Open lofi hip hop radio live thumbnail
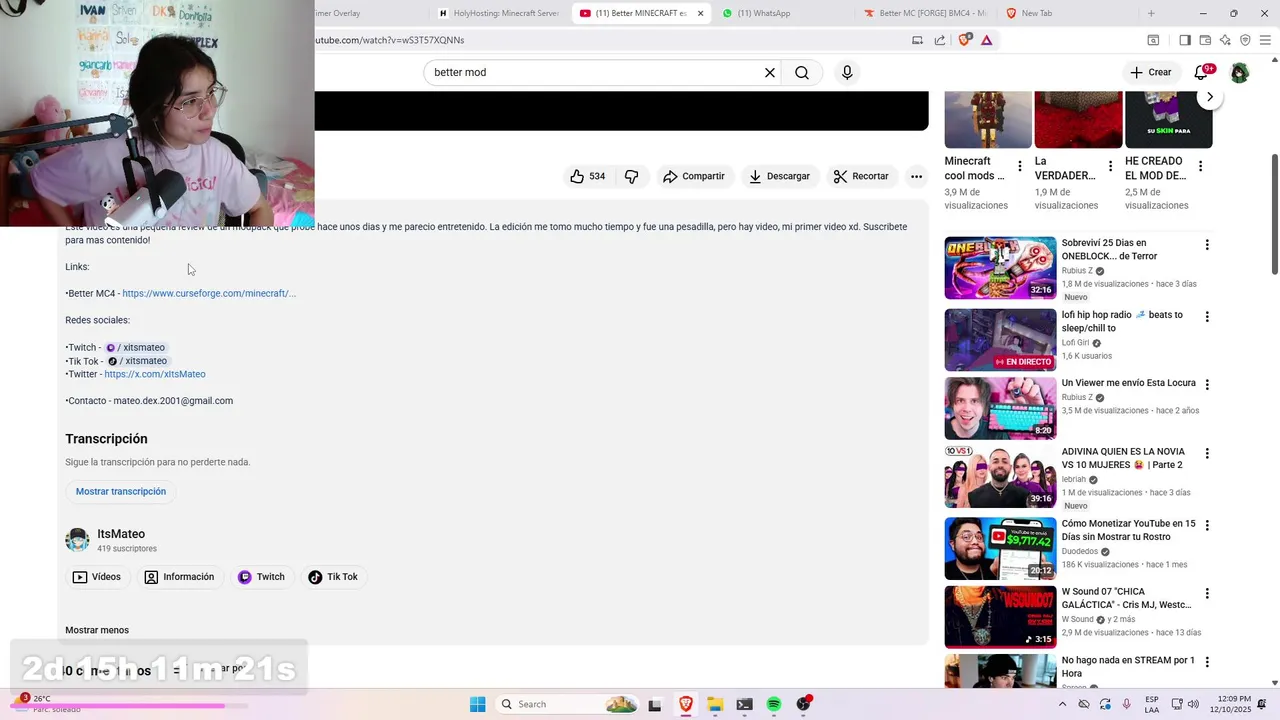The width and height of the screenshot is (1280, 720). (x=1000, y=340)
